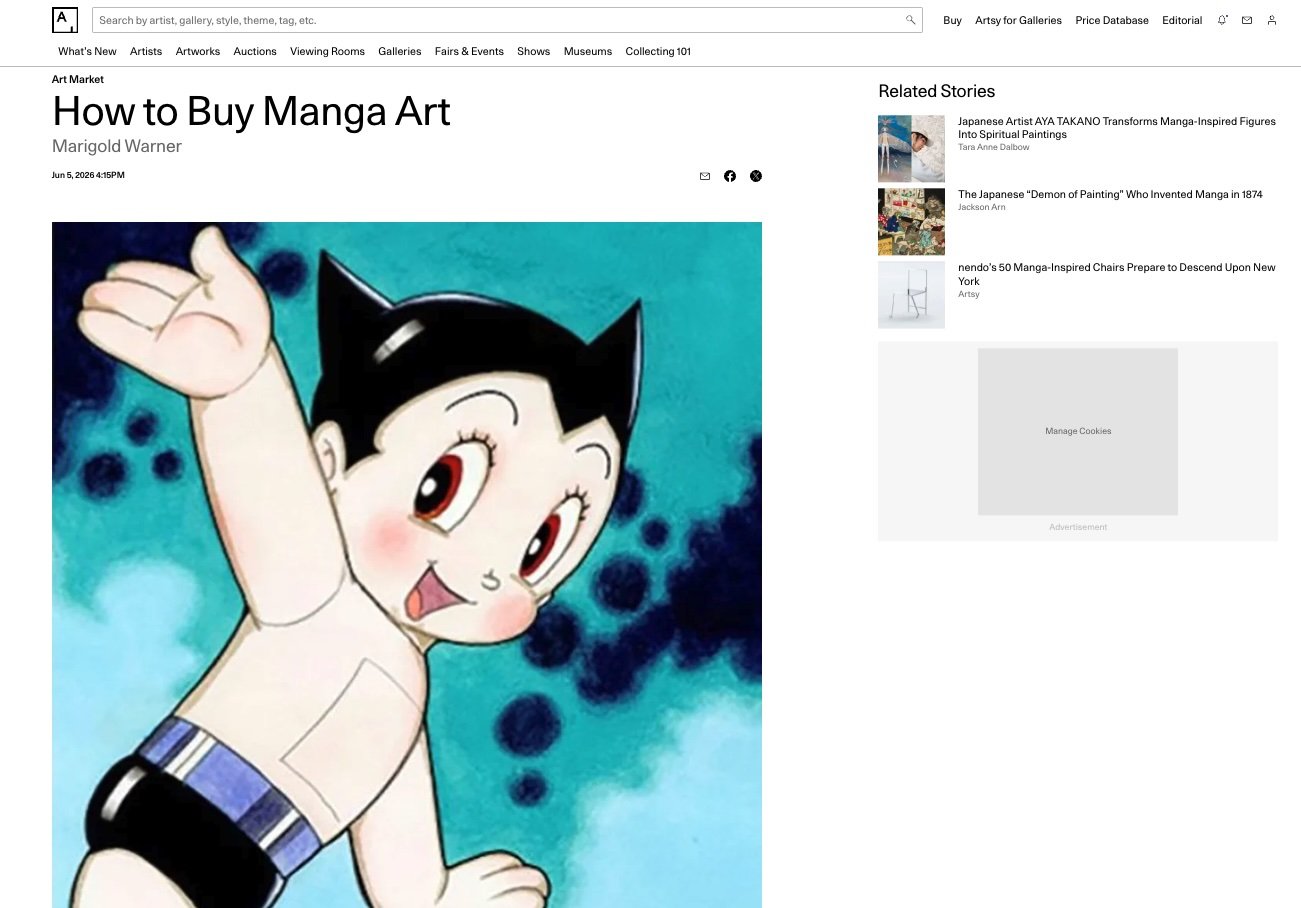Share article on Facebook icon
This screenshot has height=908, width=1301.
click(x=730, y=176)
